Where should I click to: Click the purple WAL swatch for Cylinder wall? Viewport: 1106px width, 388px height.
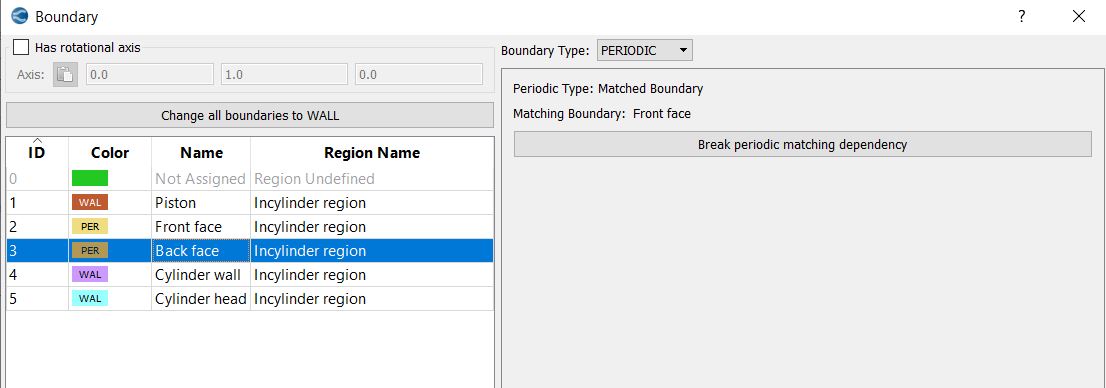90,274
